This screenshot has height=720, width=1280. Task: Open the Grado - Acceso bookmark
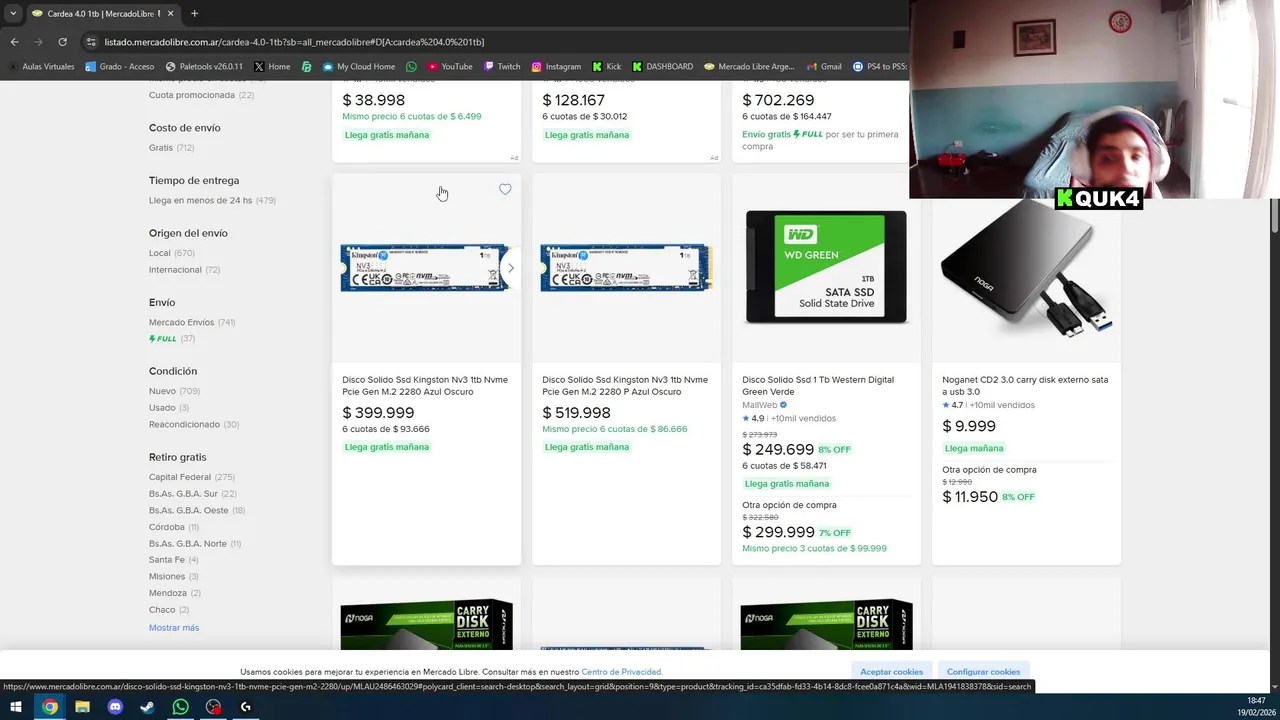tap(120, 67)
